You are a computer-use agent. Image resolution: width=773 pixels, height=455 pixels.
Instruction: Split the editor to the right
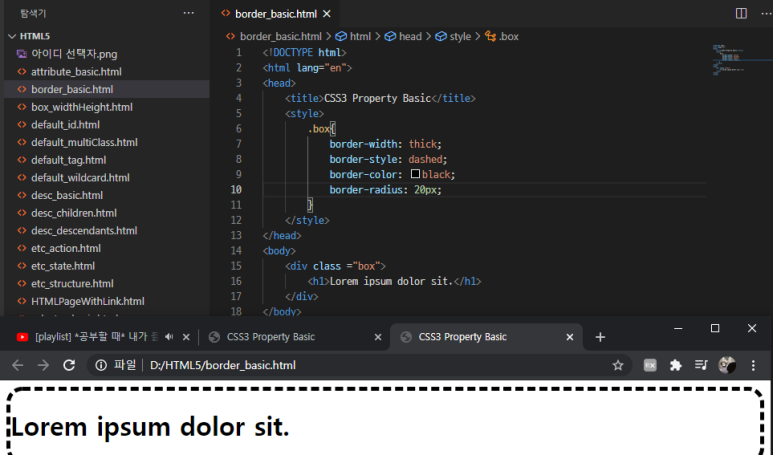click(x=741, y=13)
